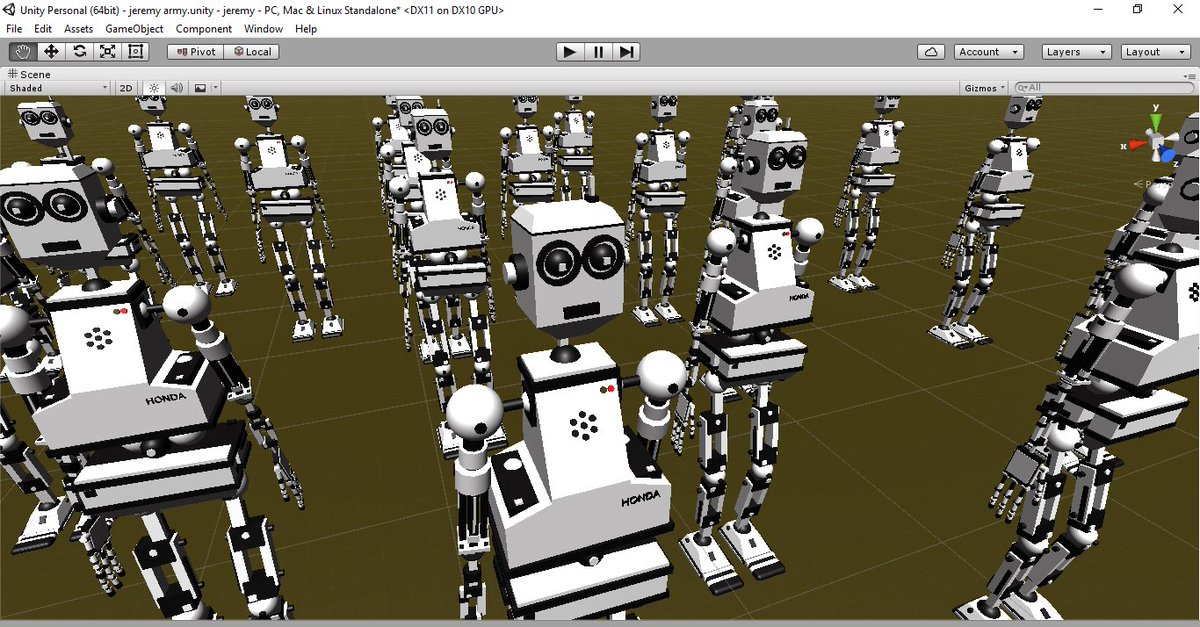The height and width of the screenshot is (627, 1200).
Task: Open the Component menu
Action: tap(204, 29)
